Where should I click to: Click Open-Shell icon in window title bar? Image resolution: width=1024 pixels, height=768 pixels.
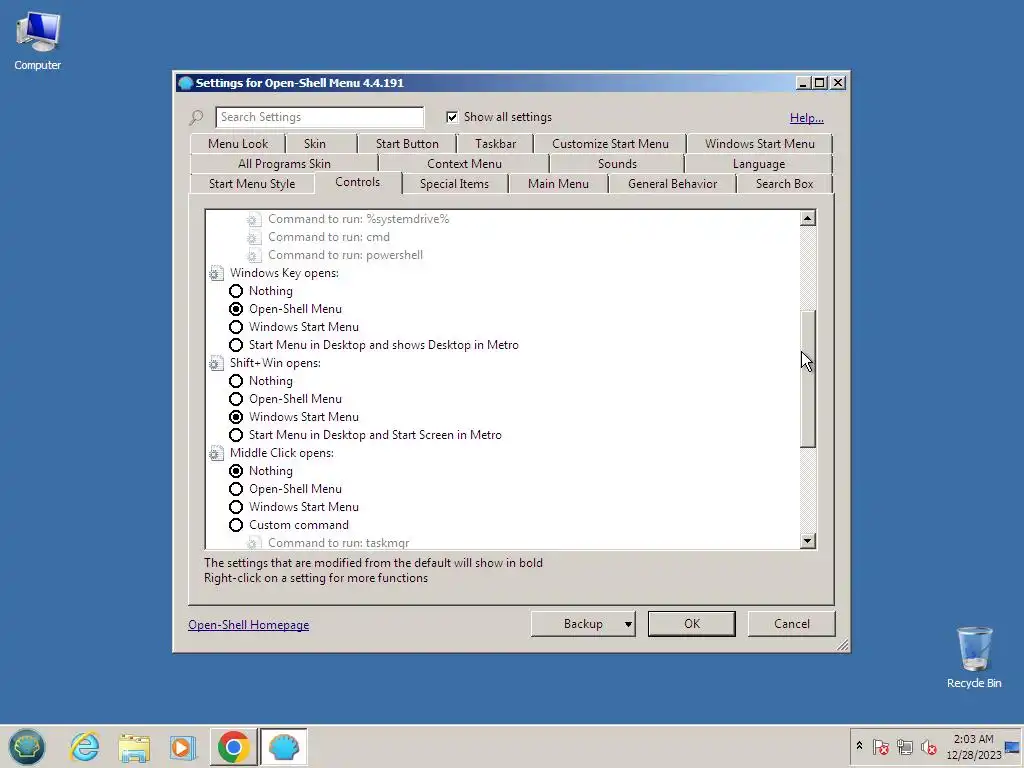tap(185, 83)
